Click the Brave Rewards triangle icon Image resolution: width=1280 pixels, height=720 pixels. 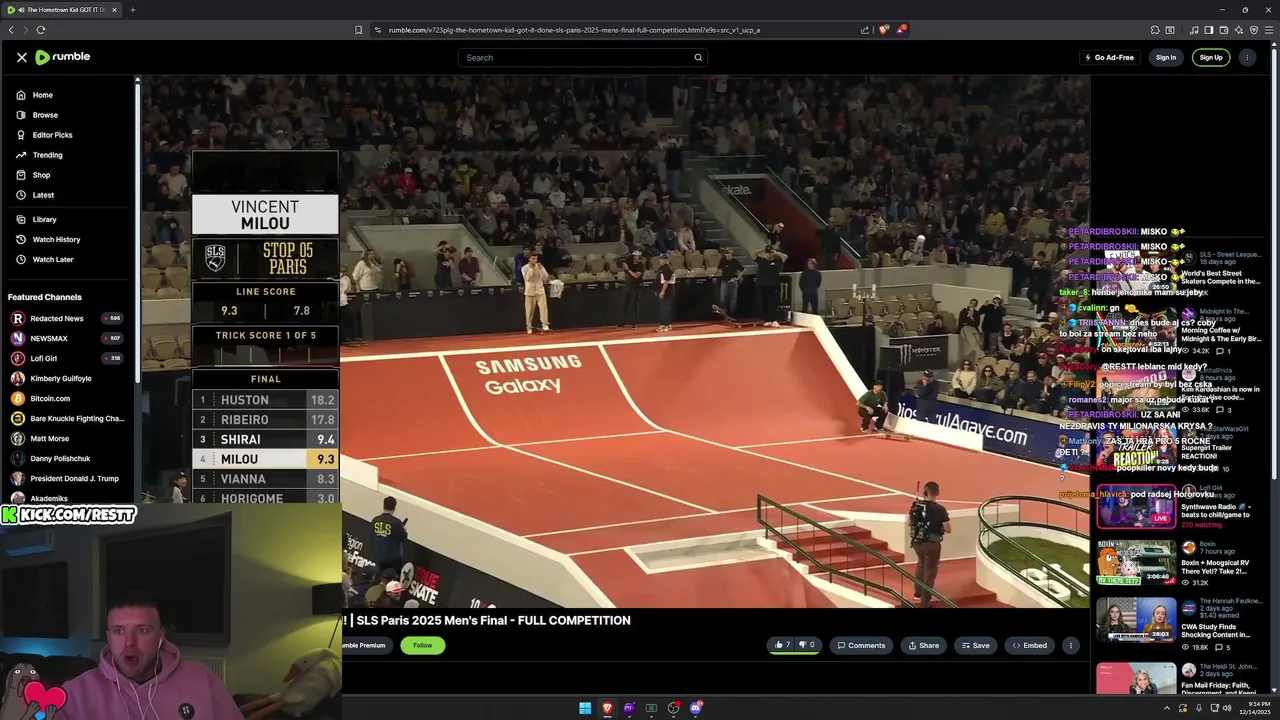click(900, 30)
